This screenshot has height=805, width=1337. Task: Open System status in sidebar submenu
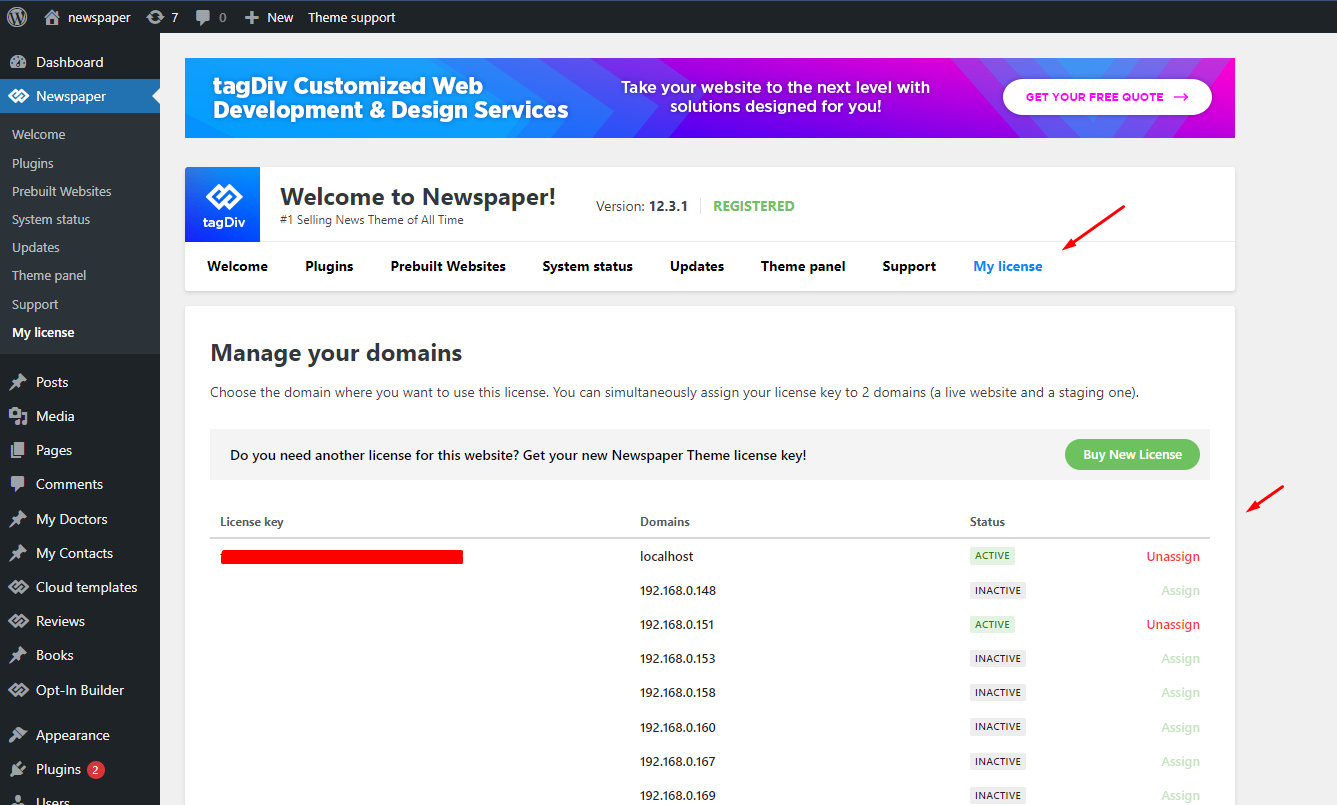[x=51, y=219]
